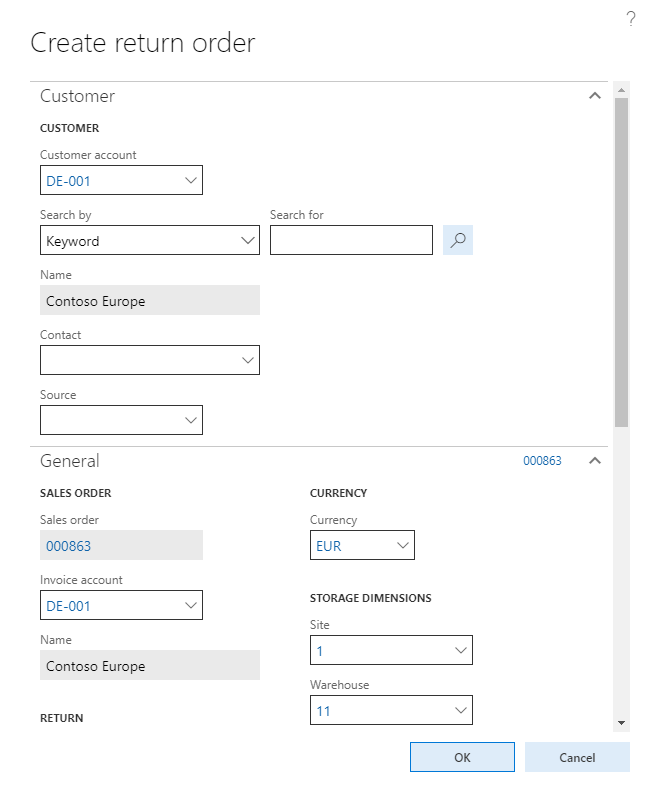Click the Sales order 000863 field
Image resolution: width=648 pixels, height=789 pixels.
121,545
